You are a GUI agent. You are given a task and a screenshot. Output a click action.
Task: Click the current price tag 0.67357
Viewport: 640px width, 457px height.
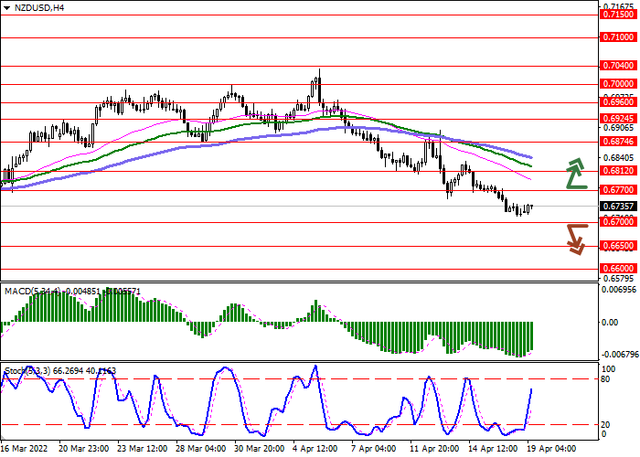tap(619, 206)
